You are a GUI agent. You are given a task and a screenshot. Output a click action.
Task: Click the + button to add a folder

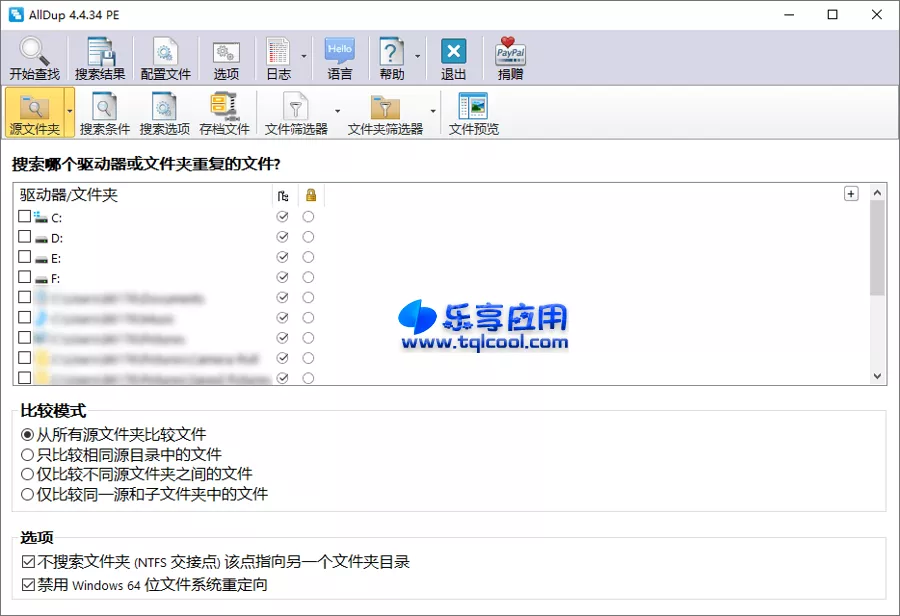tap(851, 193)
